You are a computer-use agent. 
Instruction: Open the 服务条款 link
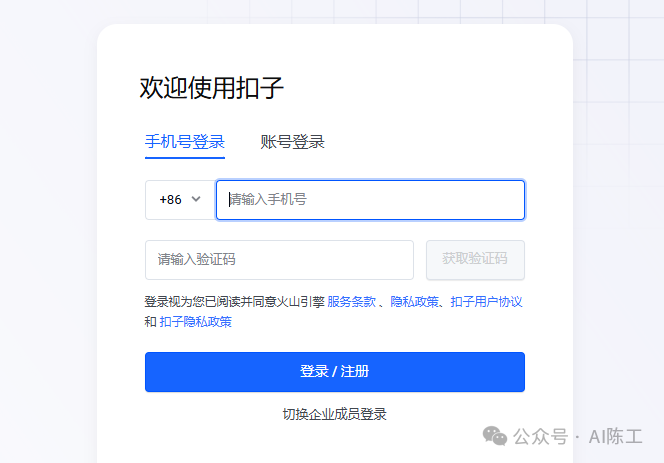(x=351, y=302)
